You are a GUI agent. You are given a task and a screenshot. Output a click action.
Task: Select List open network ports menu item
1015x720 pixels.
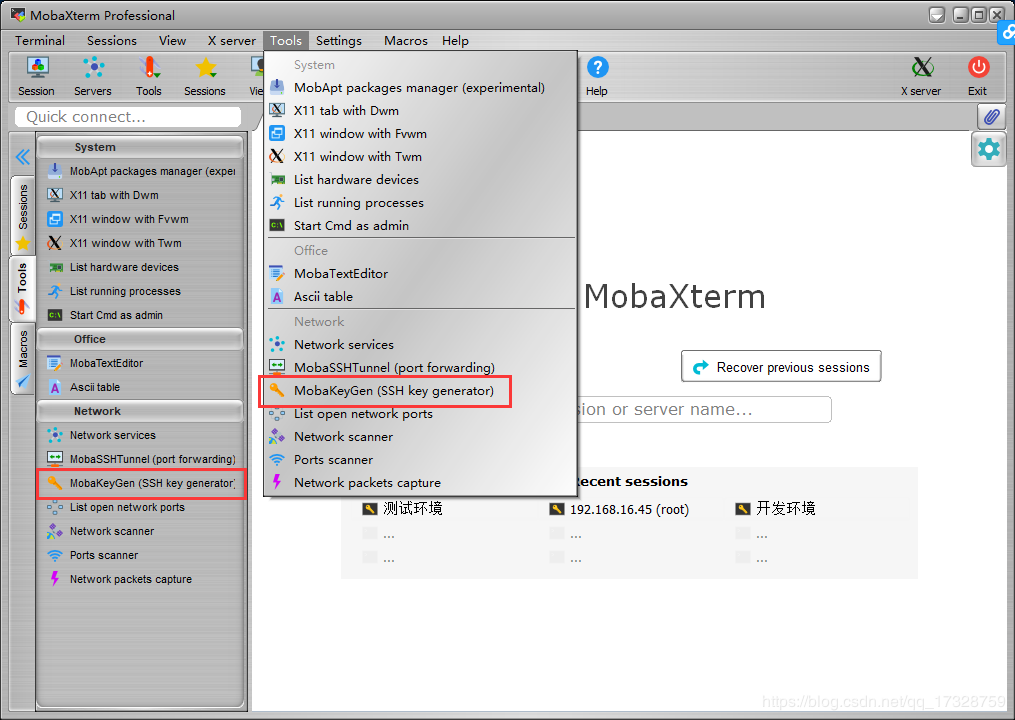click(421, 414)
